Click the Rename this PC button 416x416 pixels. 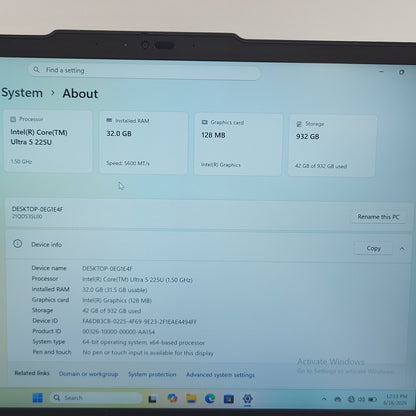[x=378, y=217]
